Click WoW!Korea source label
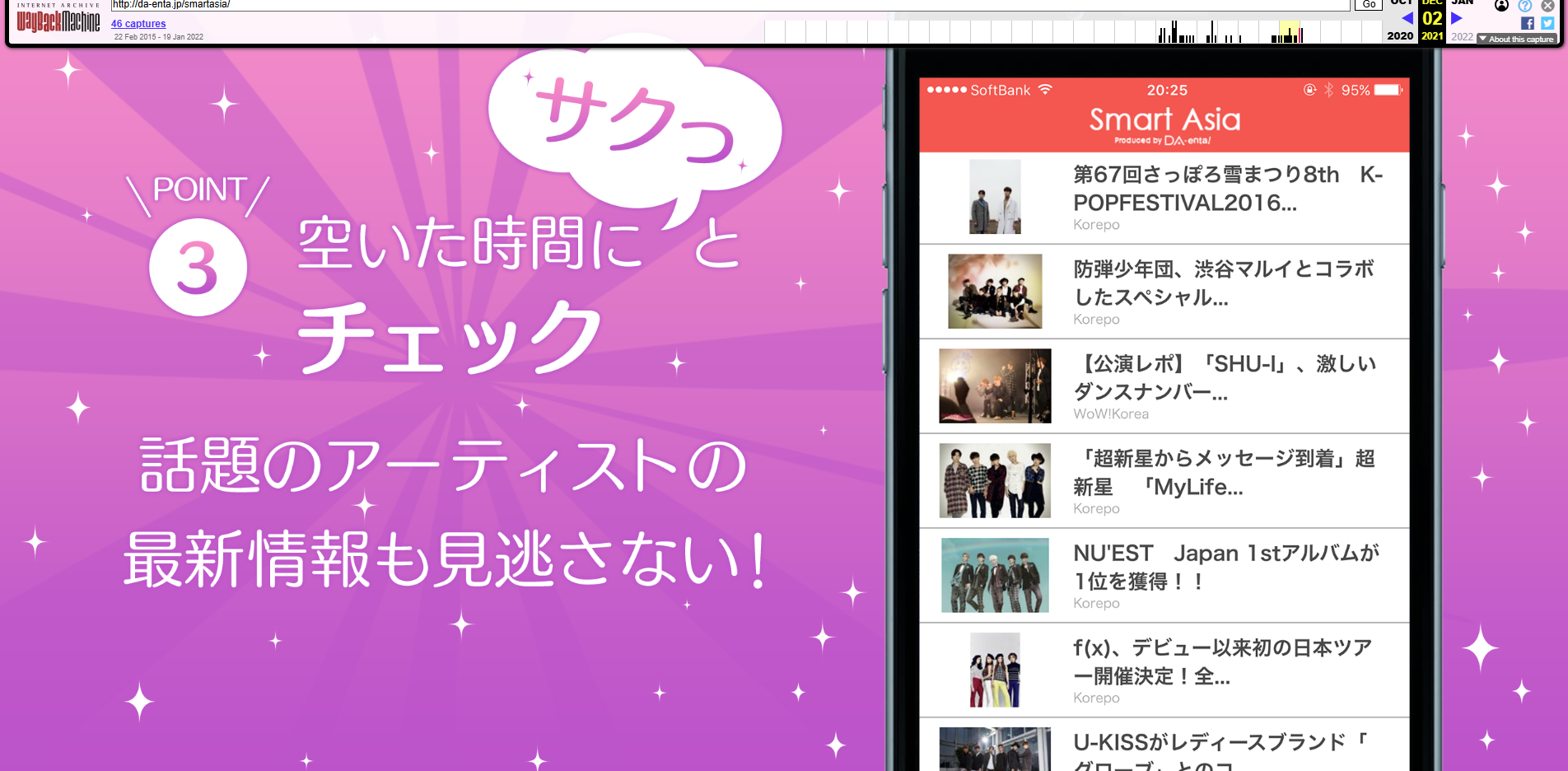This screenshot has height=771, width=1568. [1111, 414]
